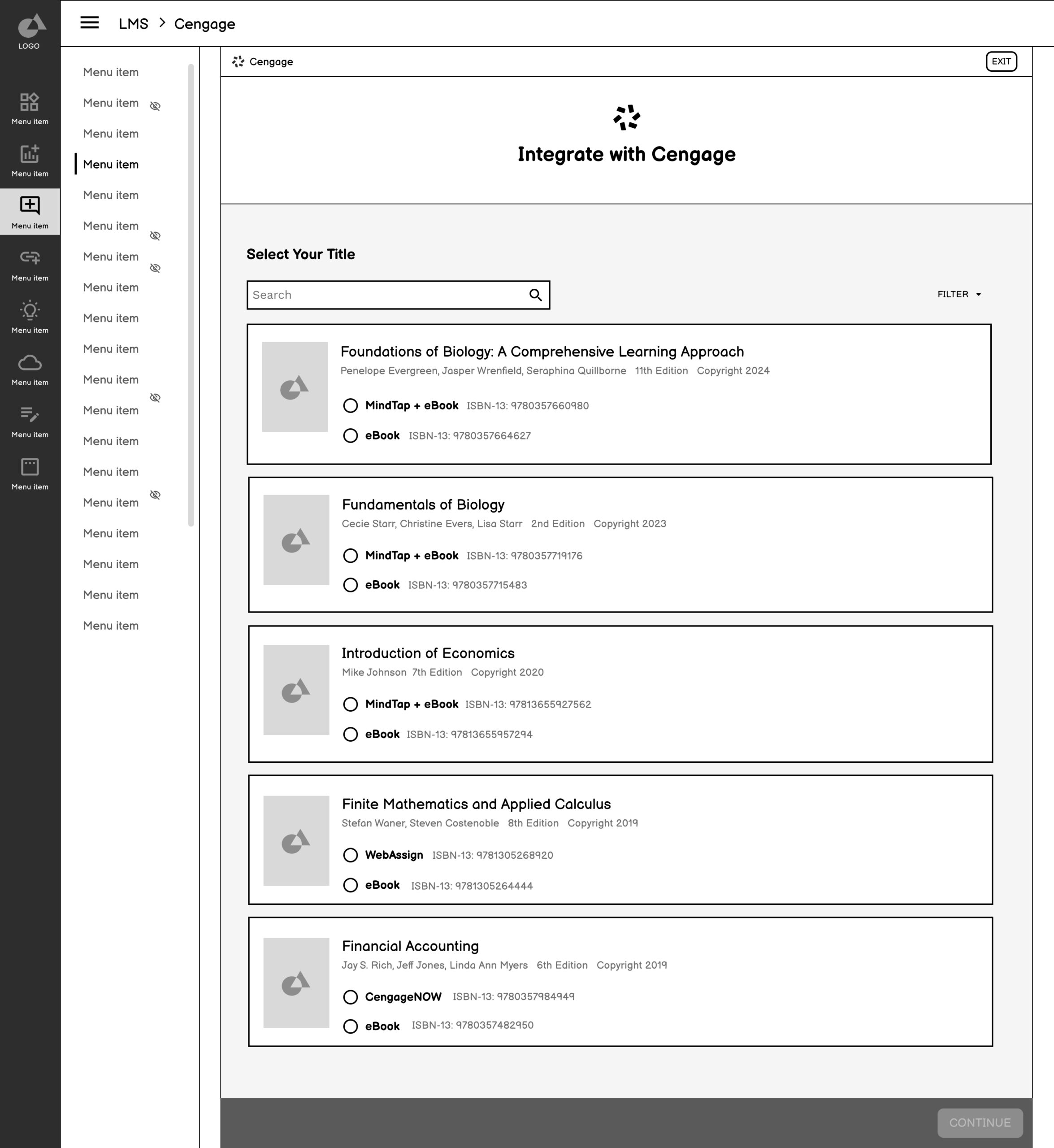Click 'Stefan Waner, Steven Costenoble' authors text

pos(420,823)
